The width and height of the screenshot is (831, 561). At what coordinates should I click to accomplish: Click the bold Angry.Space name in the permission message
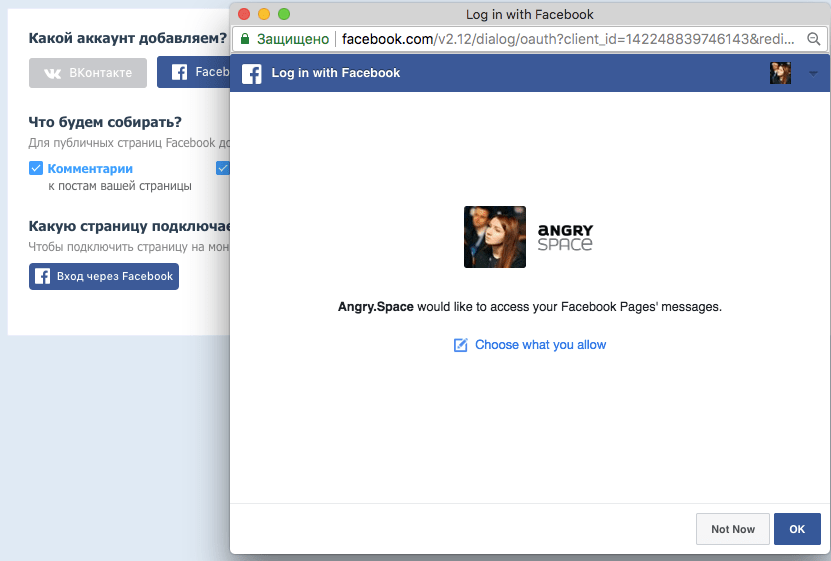point(376,307)
